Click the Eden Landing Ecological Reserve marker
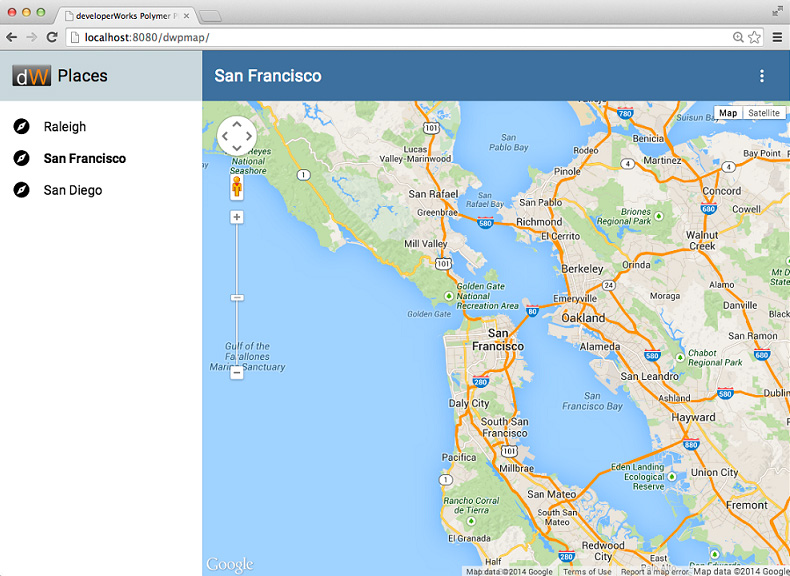The height and width of the screenshot is (576, 790). 672,476
